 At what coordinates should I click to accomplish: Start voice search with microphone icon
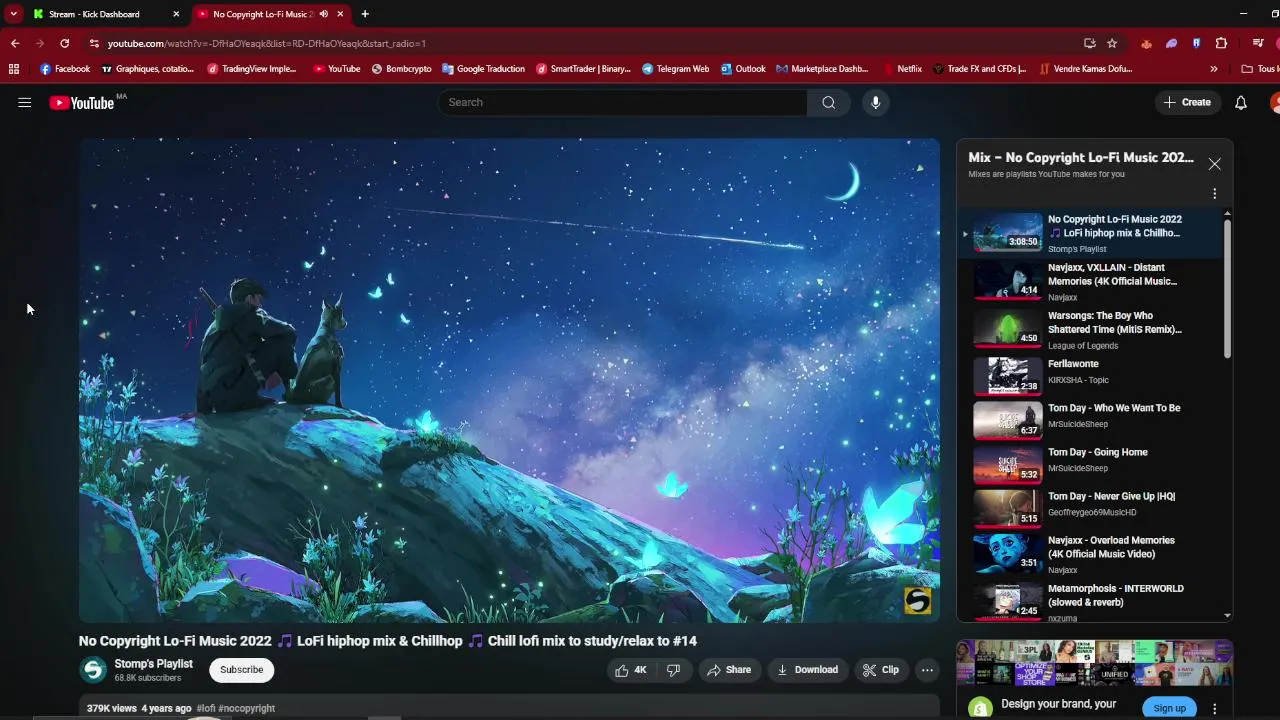875,102
